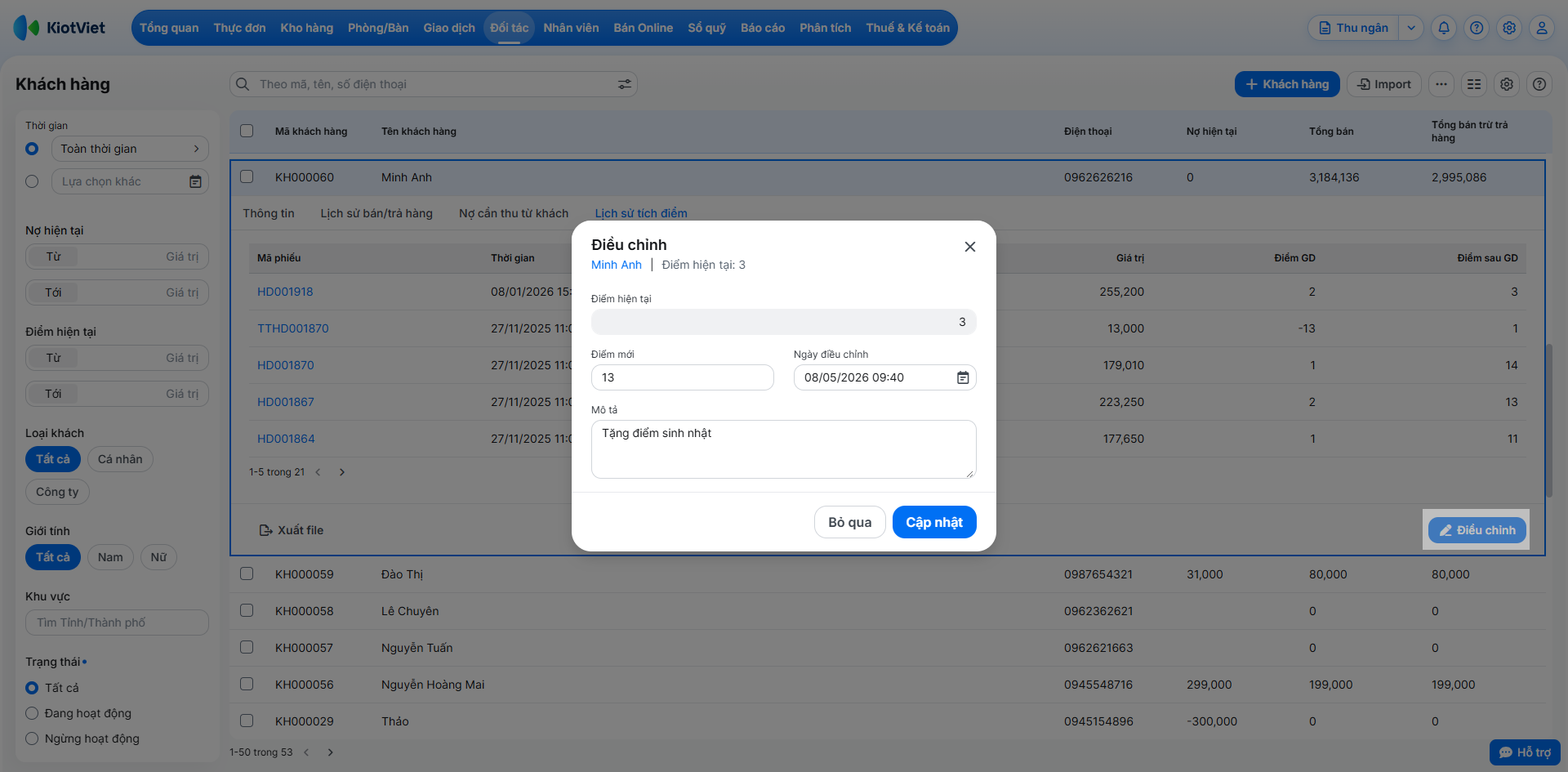Click the Mô tả description text area
This screenshot has width=1568, height=772.
784,449
